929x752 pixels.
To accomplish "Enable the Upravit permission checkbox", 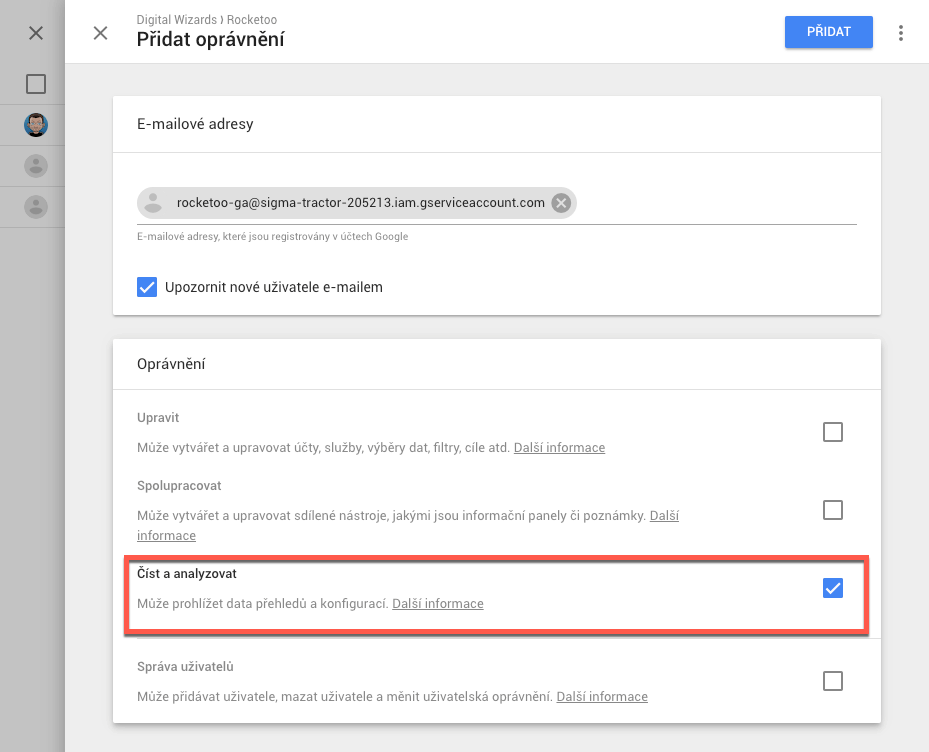I will [833, 432].
